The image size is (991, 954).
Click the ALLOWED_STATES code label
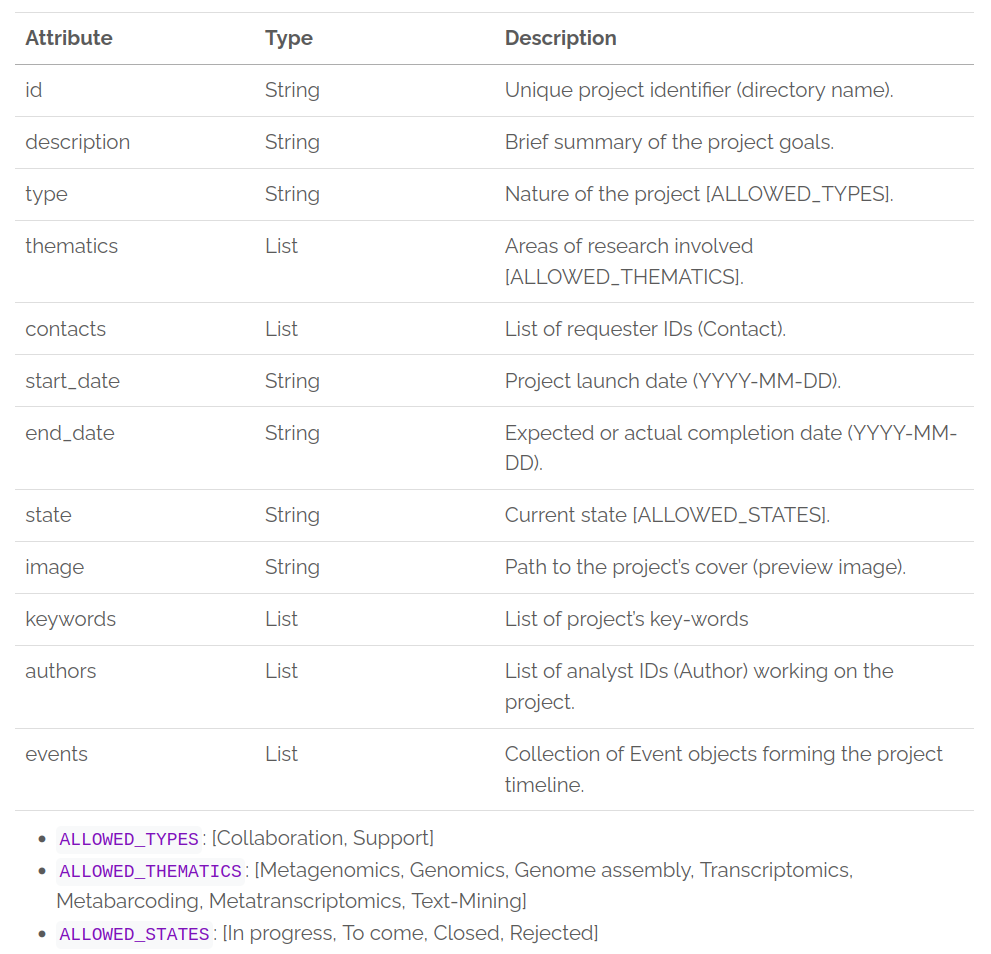click(134, 934)
